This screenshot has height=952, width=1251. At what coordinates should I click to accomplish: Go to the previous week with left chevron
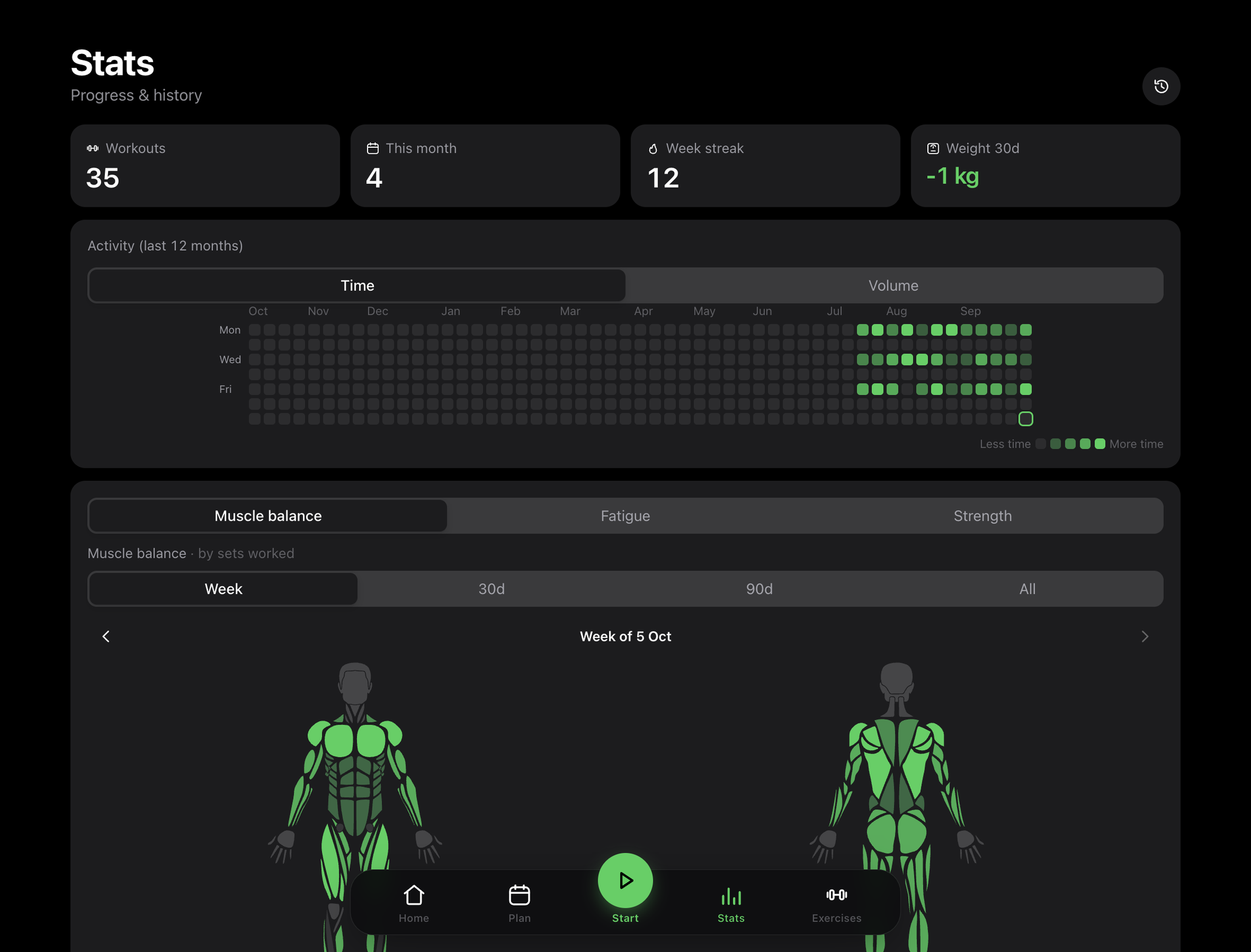pyautogui.click(x=106, y=637)
